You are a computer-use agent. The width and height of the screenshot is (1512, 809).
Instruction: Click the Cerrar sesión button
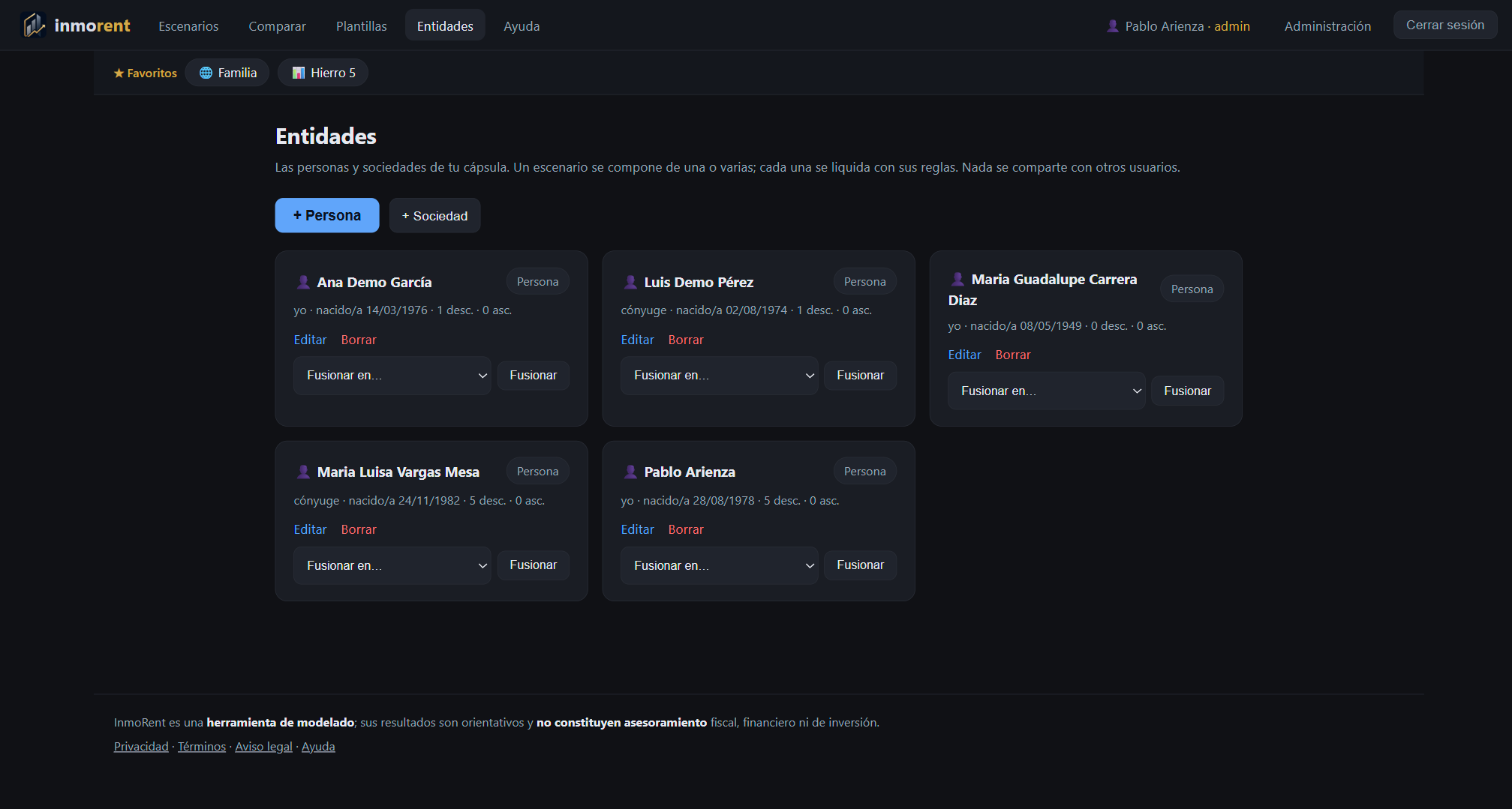point(1445,25)
